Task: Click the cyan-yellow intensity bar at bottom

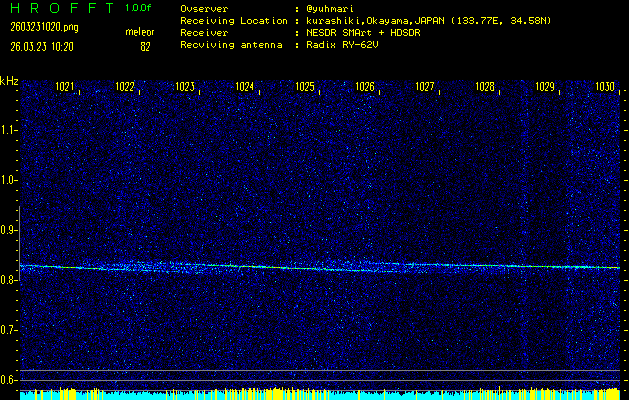Action: click(320, 394)
